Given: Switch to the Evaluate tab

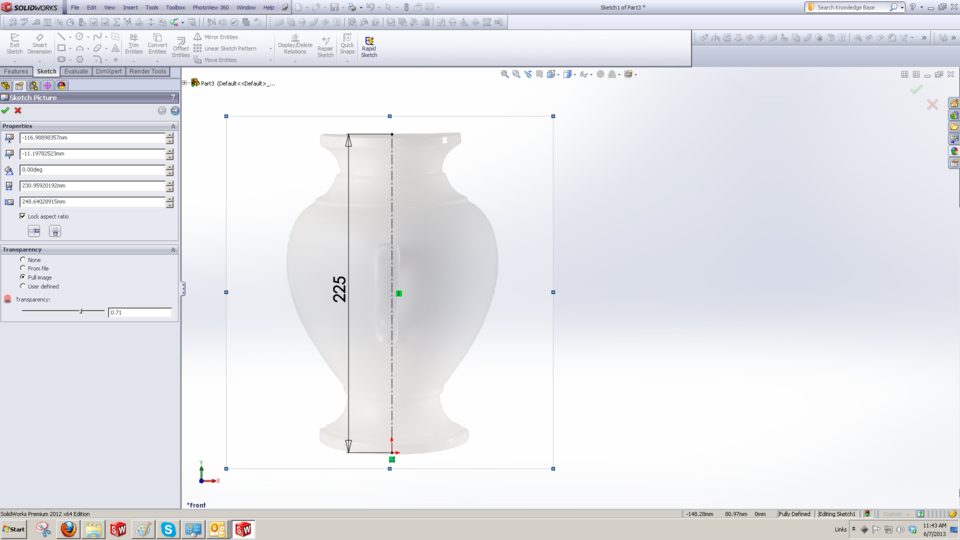Looking at the screenshot, I should click(76, 72).
